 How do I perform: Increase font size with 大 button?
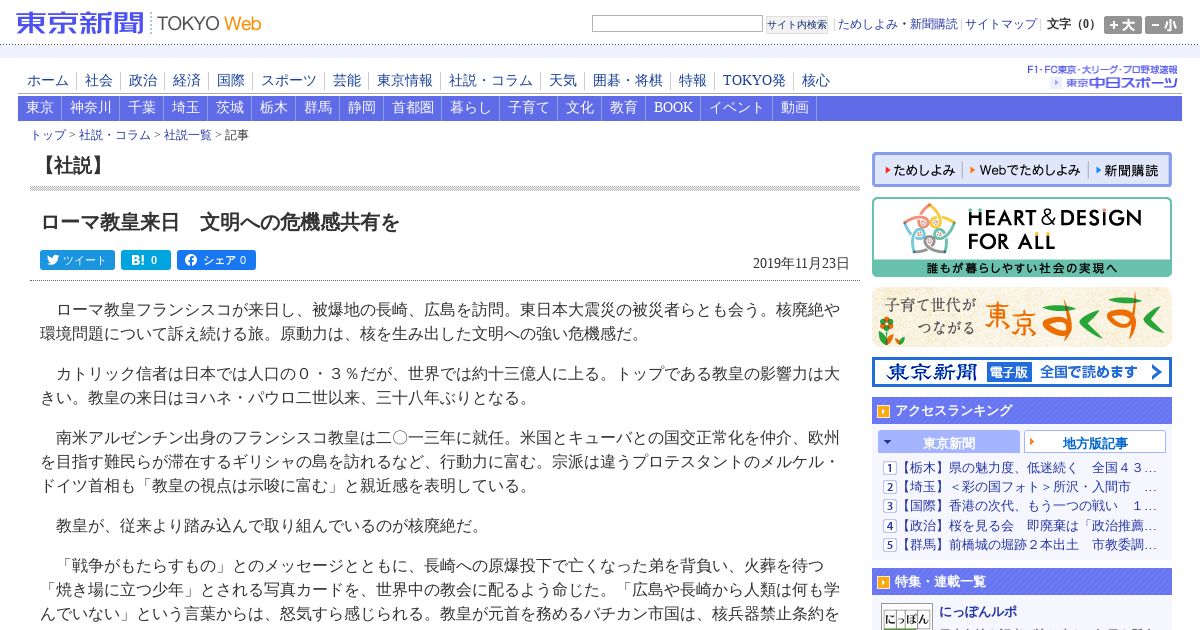1123,25
